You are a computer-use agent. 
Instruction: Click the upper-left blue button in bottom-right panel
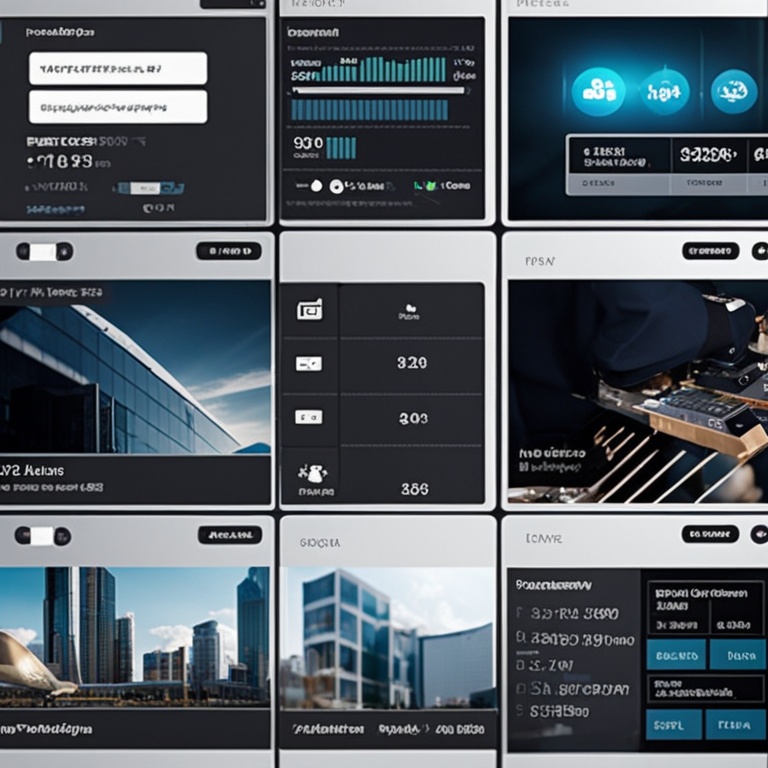[x=675, y=655]
